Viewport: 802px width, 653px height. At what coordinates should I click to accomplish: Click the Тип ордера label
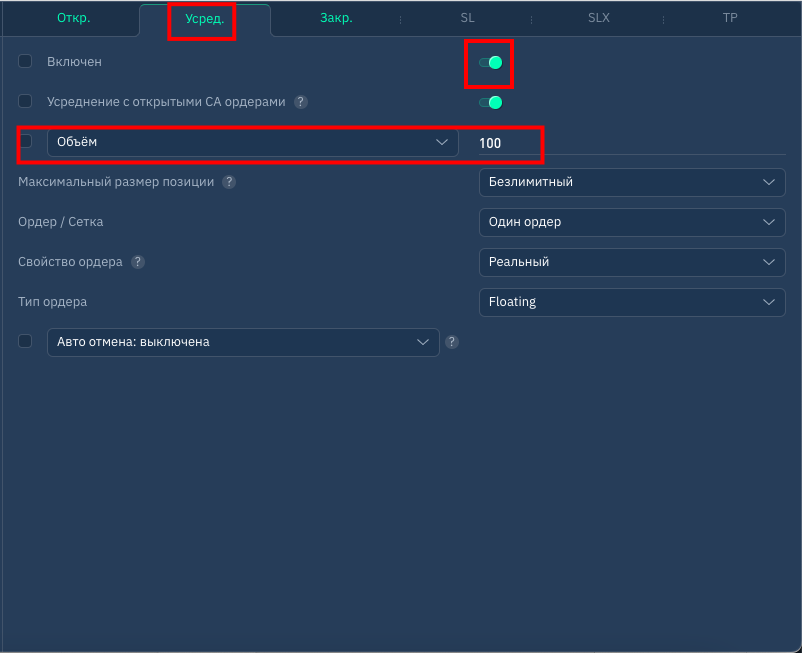(52, 302)
